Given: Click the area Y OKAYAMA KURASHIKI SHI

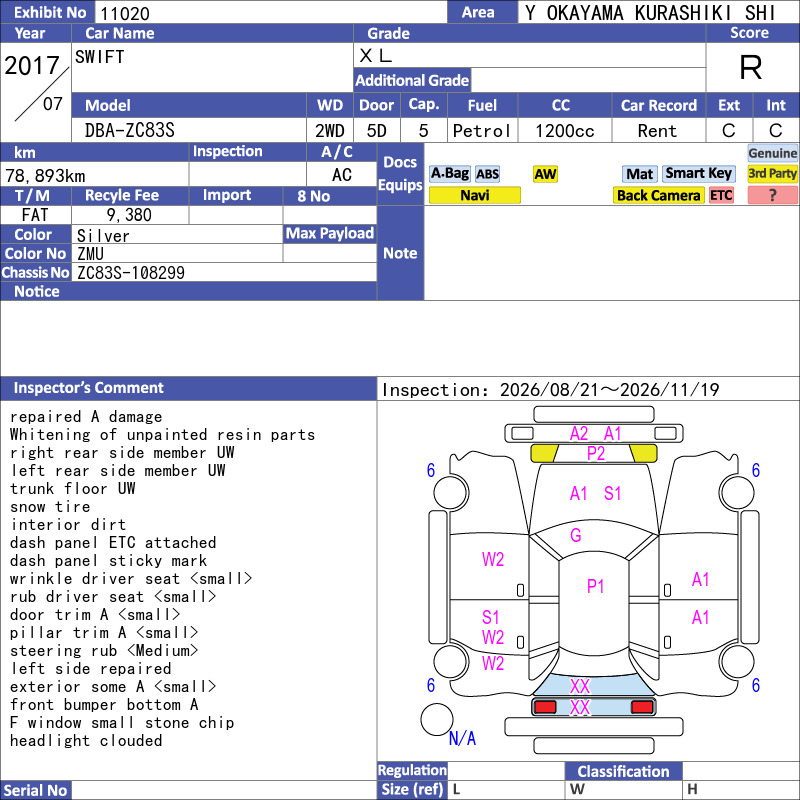Looking at the screenshot, I should 651,13.
